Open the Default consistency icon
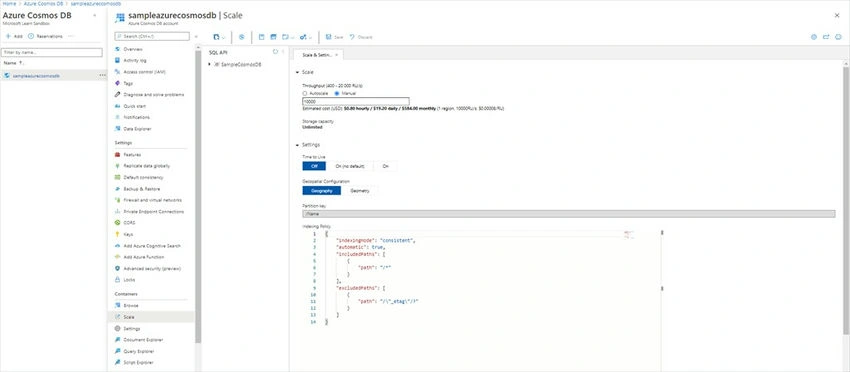The width and height of the screenshot is (850, 372). point(118,177)
